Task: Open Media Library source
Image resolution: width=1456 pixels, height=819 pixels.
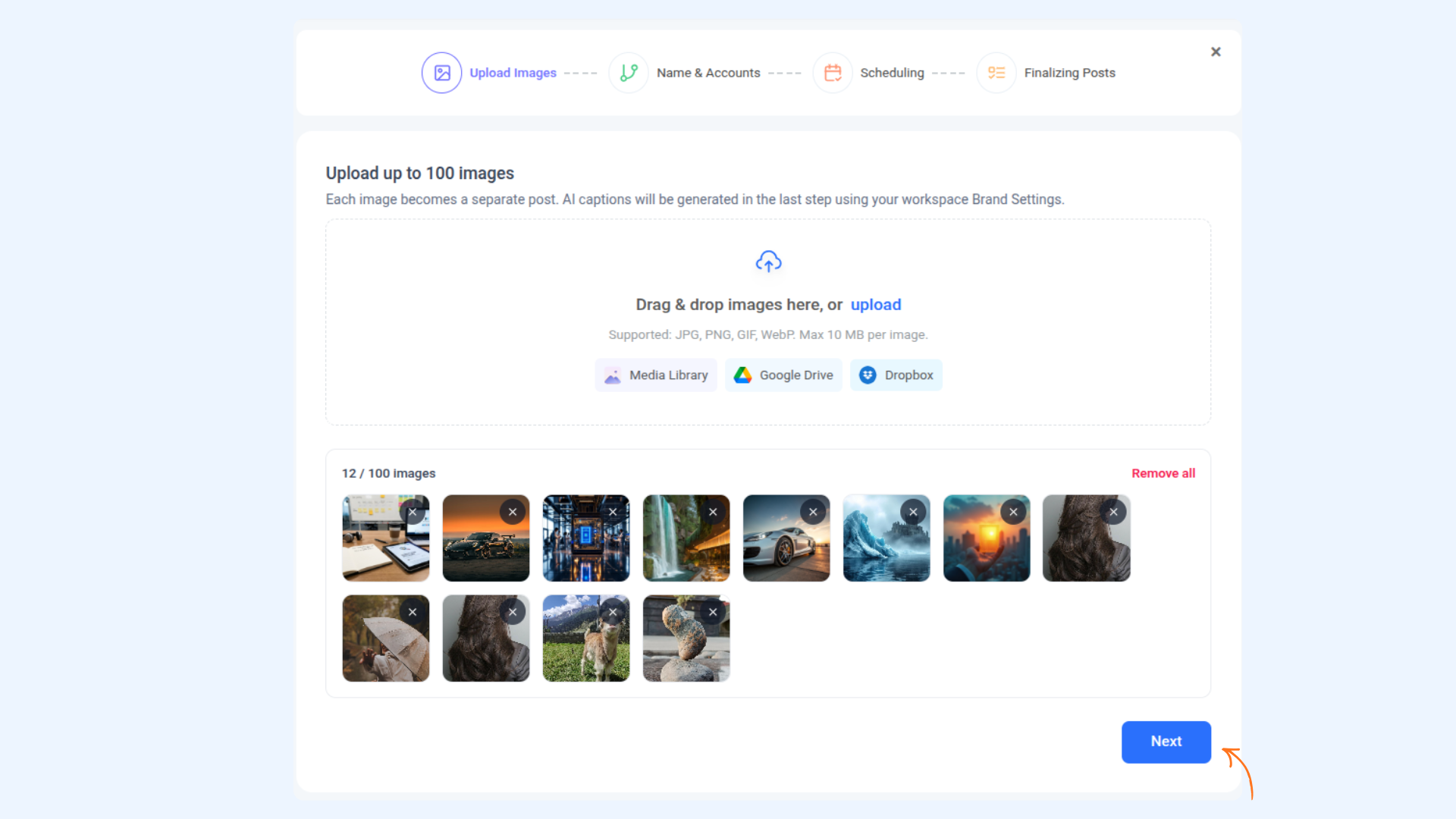Action: point(656,375)
